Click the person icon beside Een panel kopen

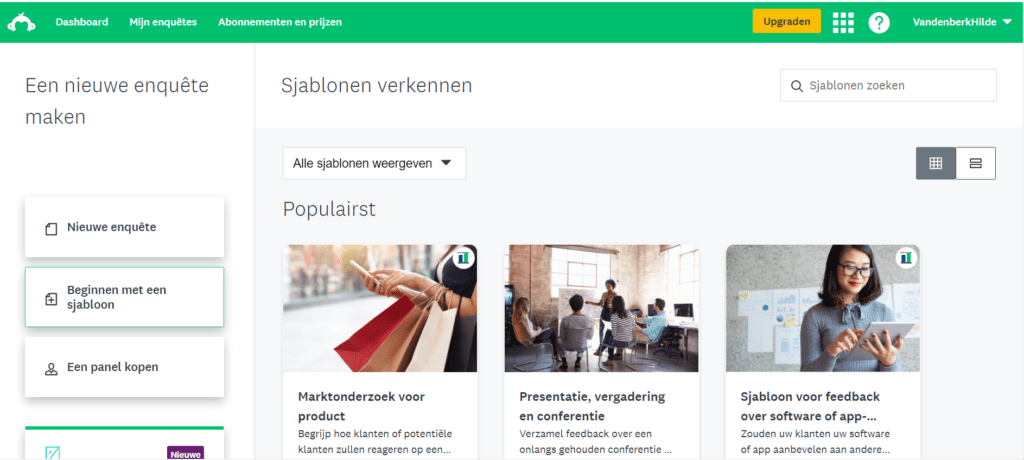point(51,369)
